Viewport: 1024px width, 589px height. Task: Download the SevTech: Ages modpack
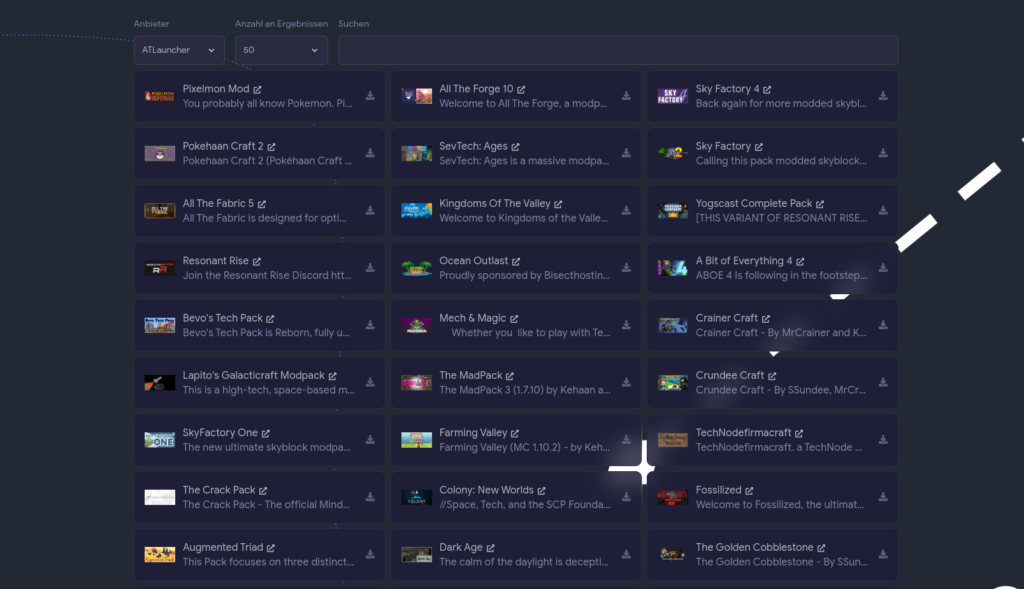tap(627, 153)
